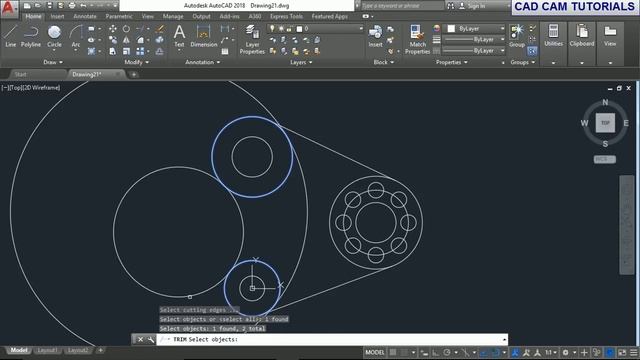Expand the Modify panel dropdown

137,62
